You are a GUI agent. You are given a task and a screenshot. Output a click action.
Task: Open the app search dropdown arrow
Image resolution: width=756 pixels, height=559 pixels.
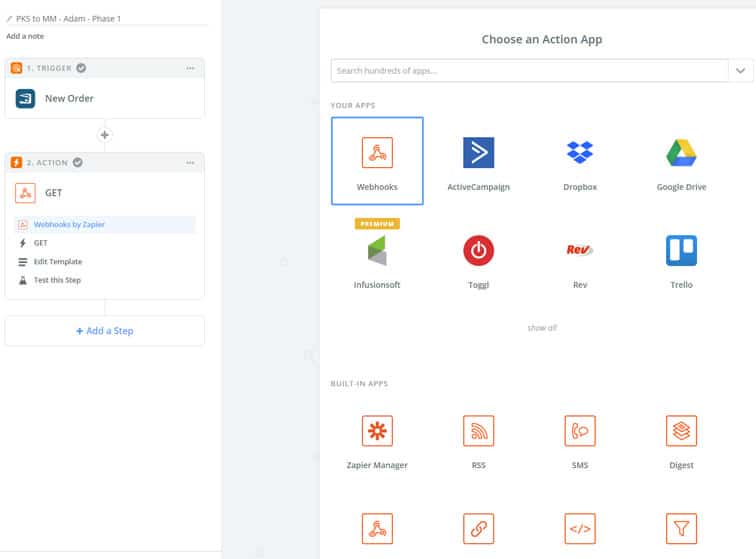(x=740, y=71)
